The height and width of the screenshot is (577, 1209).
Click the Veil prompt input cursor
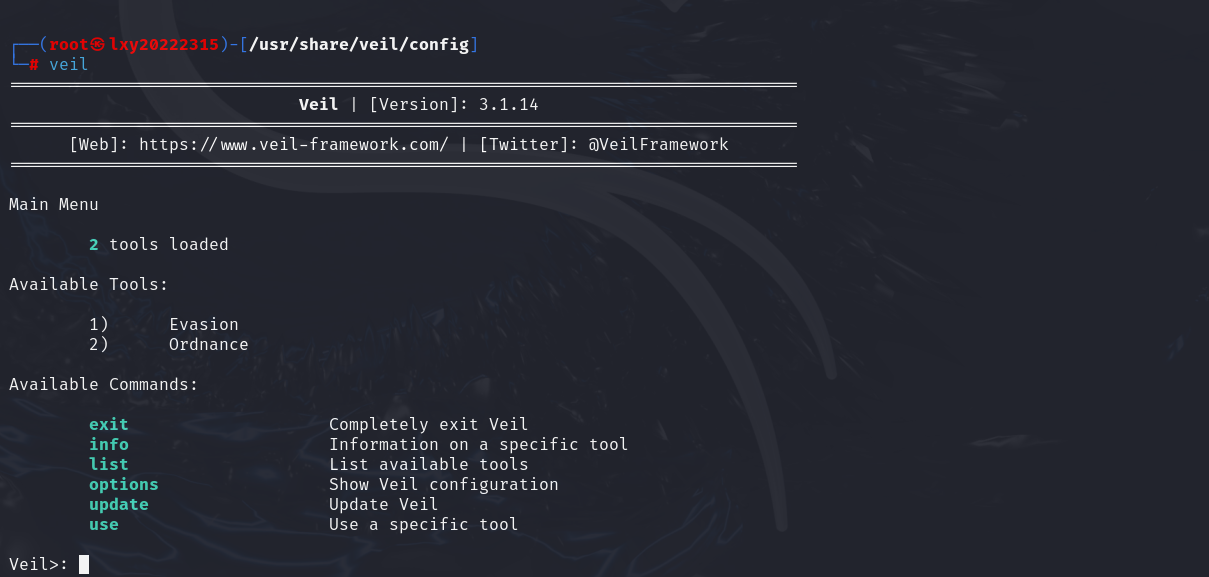84,564
